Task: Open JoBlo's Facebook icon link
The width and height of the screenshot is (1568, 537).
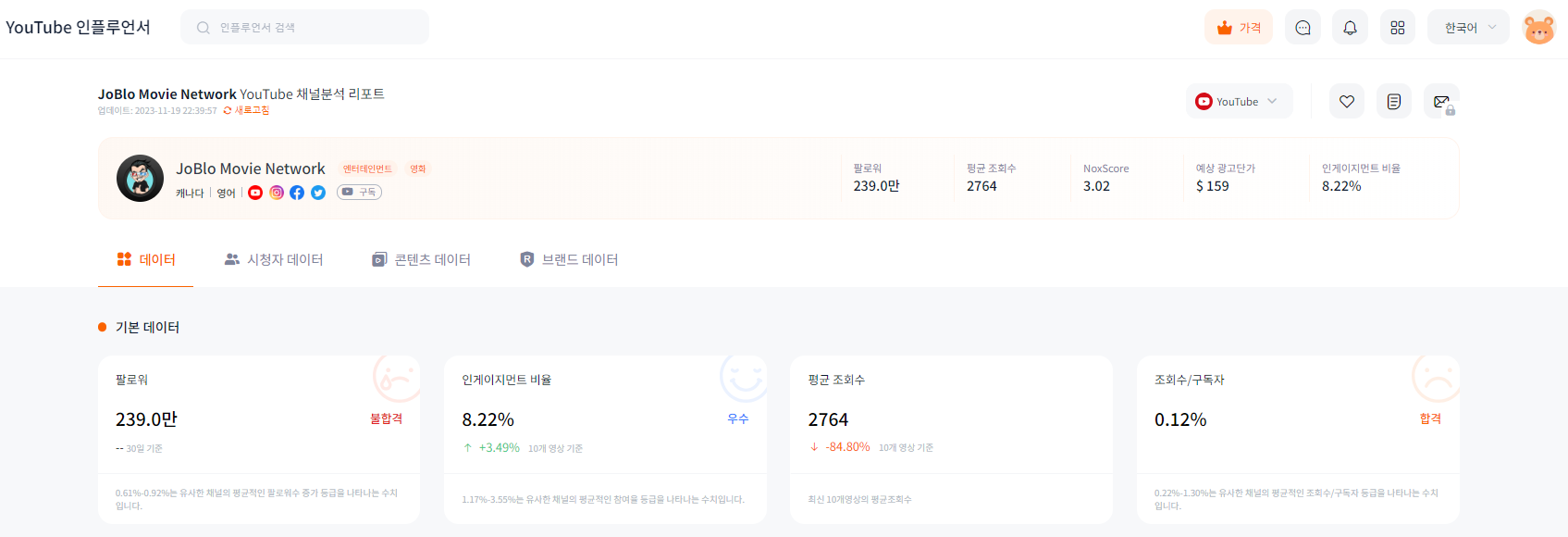Action: coord(297,193)
